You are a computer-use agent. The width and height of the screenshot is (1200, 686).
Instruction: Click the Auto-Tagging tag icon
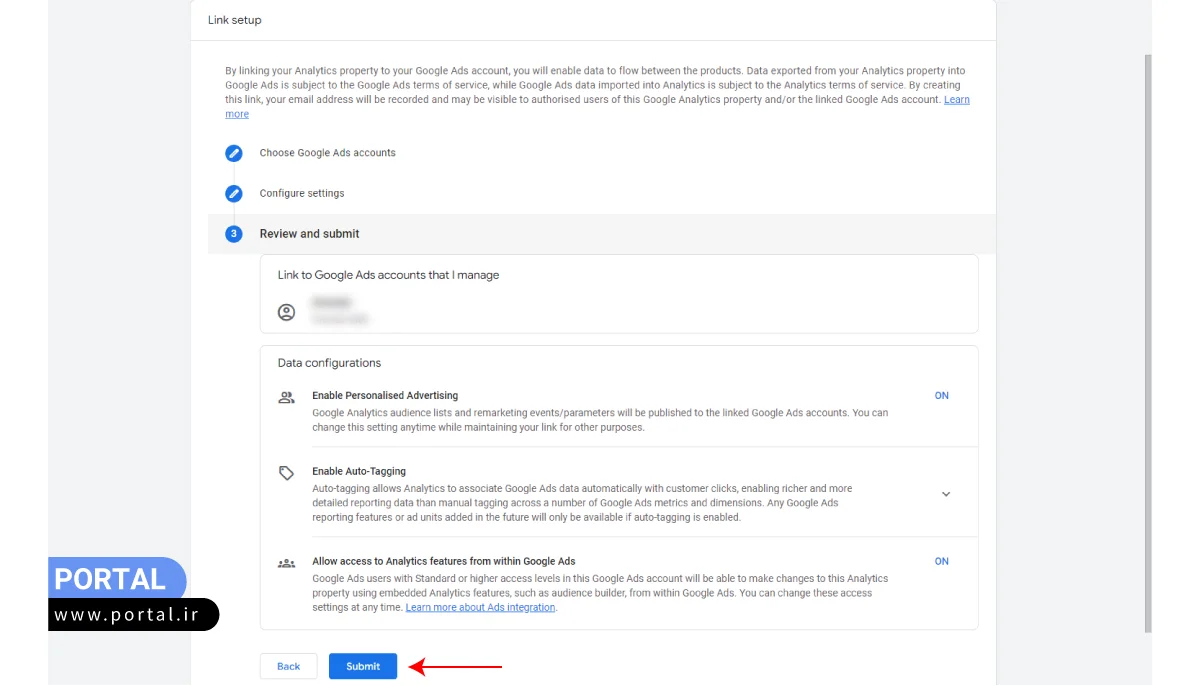[286, 473]
